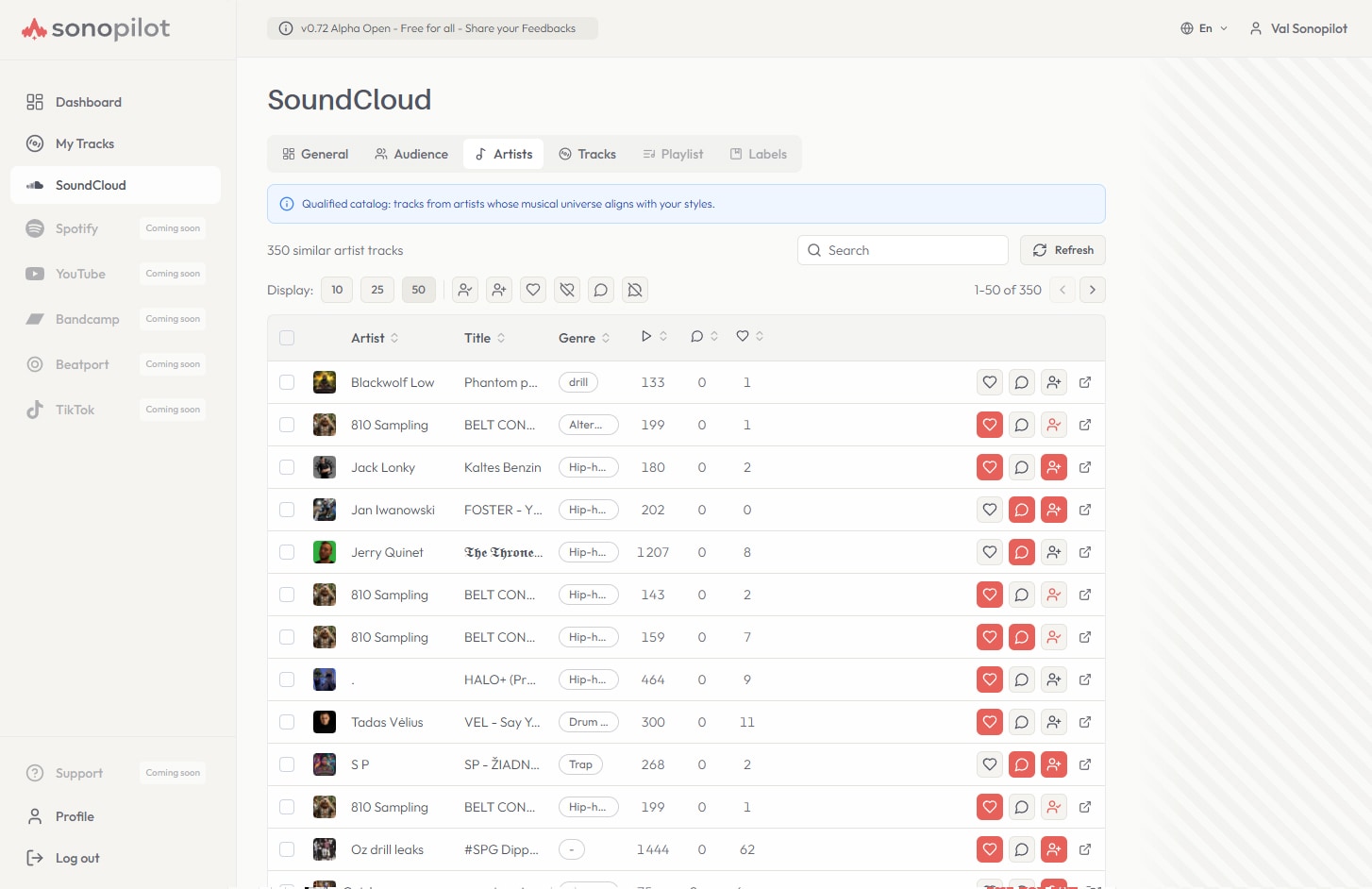Screen dimensions: 1372x889
Task: Check the checkbox for Jerry Quinet's row
Action: [287, 552]
